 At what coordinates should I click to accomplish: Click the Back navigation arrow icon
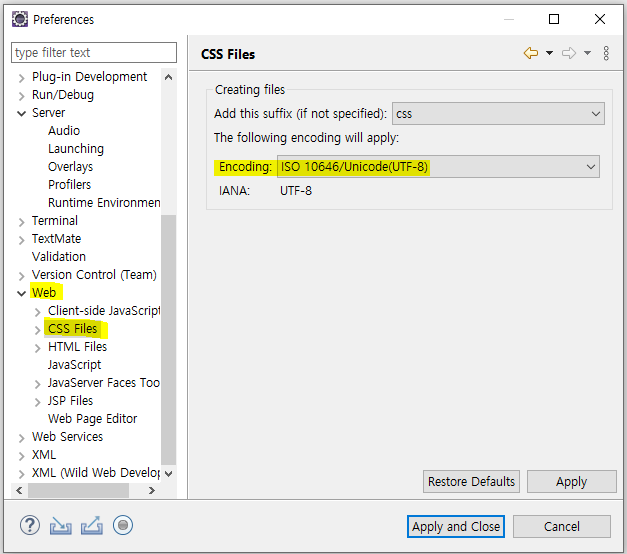(x=531, y=53)
